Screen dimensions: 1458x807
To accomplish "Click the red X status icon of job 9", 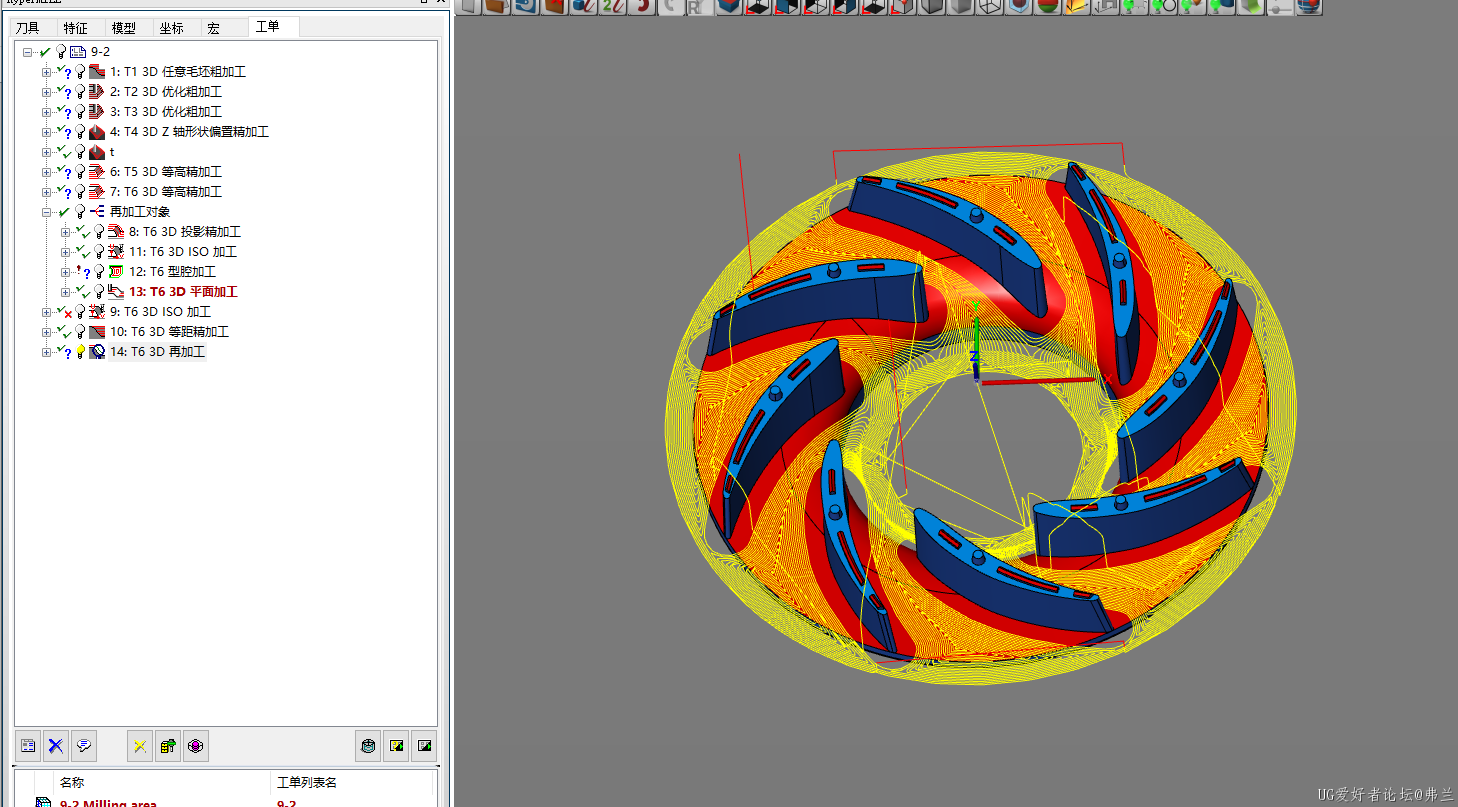I will (66, 313).
